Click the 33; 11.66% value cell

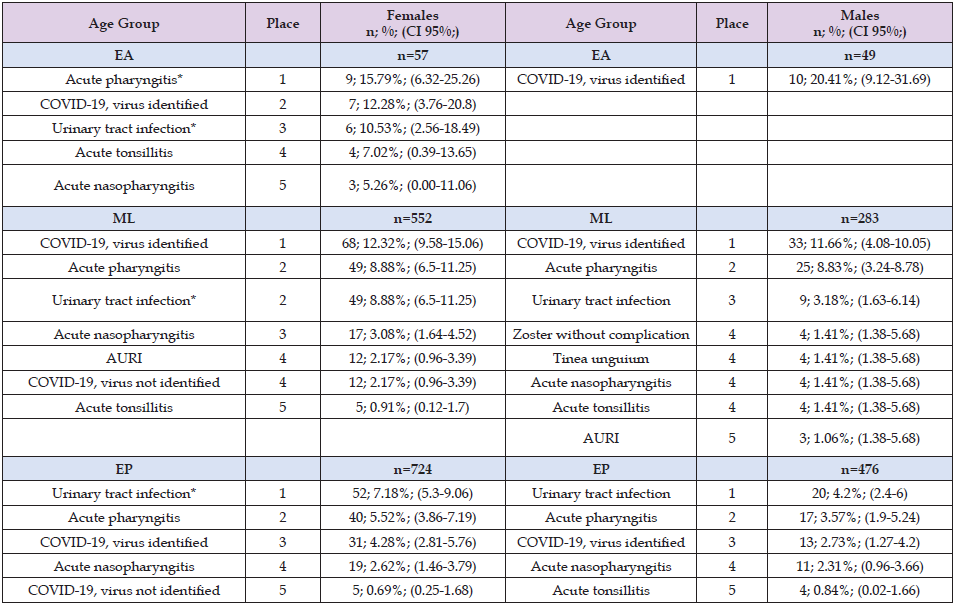[860, 243]
